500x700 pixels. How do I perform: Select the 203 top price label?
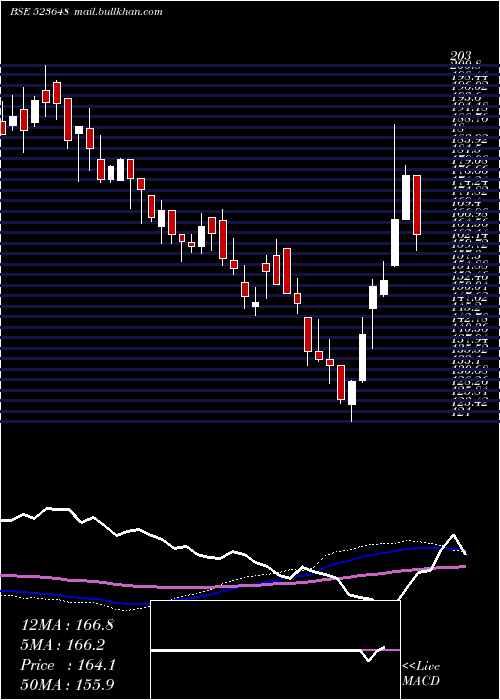point(461,56)
